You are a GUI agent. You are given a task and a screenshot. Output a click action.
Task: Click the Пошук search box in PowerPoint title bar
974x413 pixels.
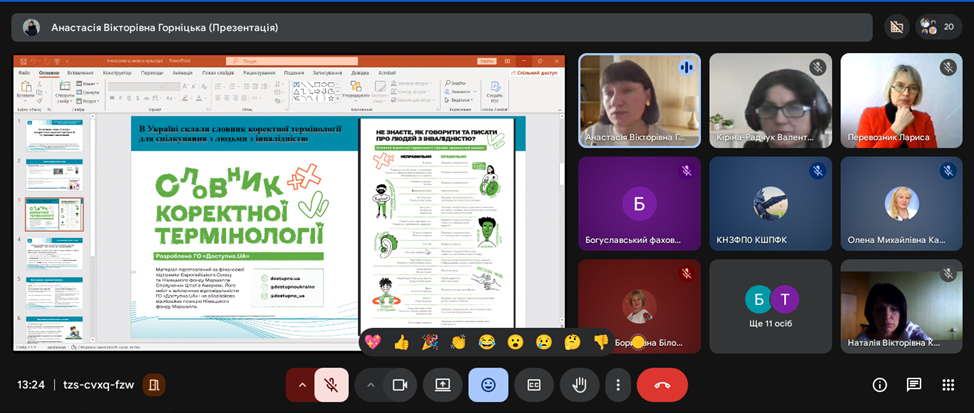click(x=292, y=61)
